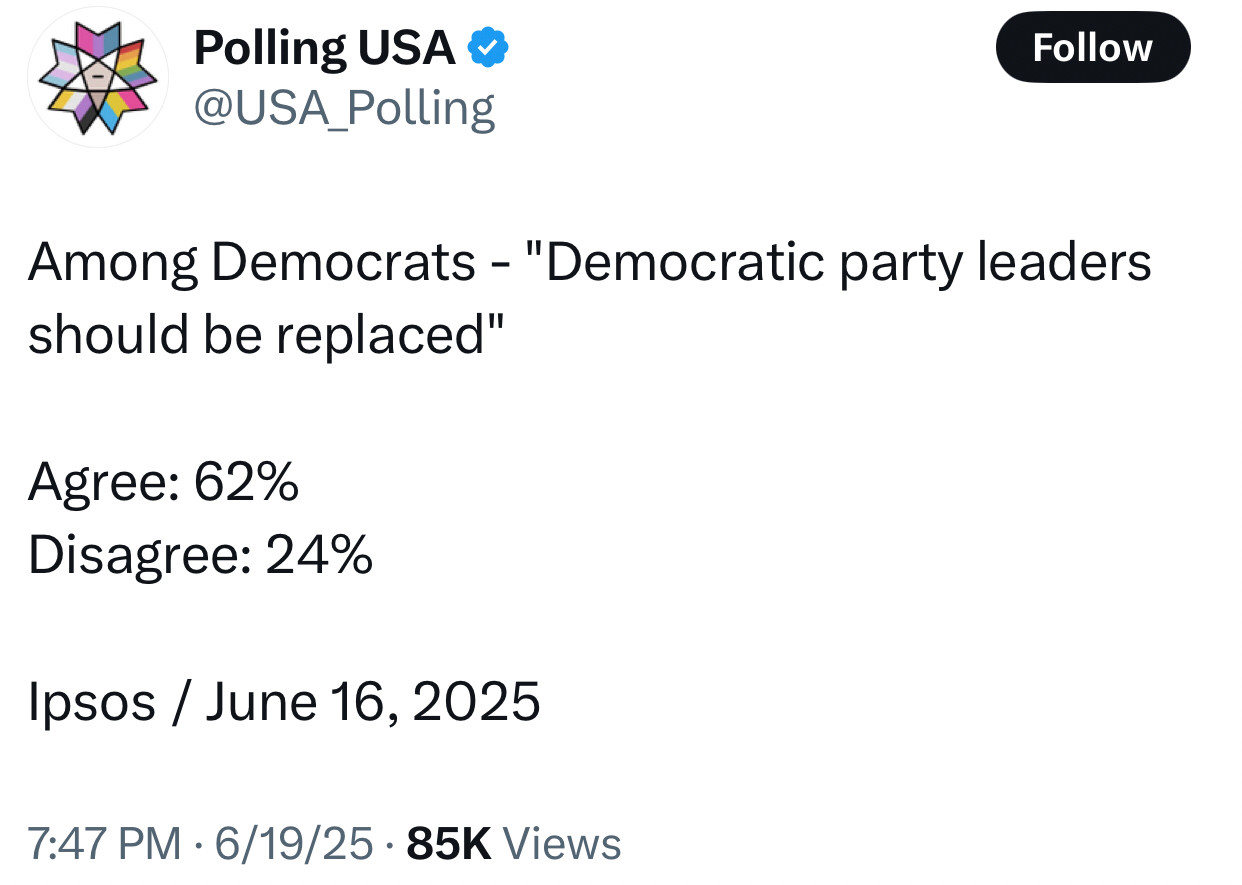Click the 24% figure
This screenshot has height=885, width=1242.
click(320, 555)
